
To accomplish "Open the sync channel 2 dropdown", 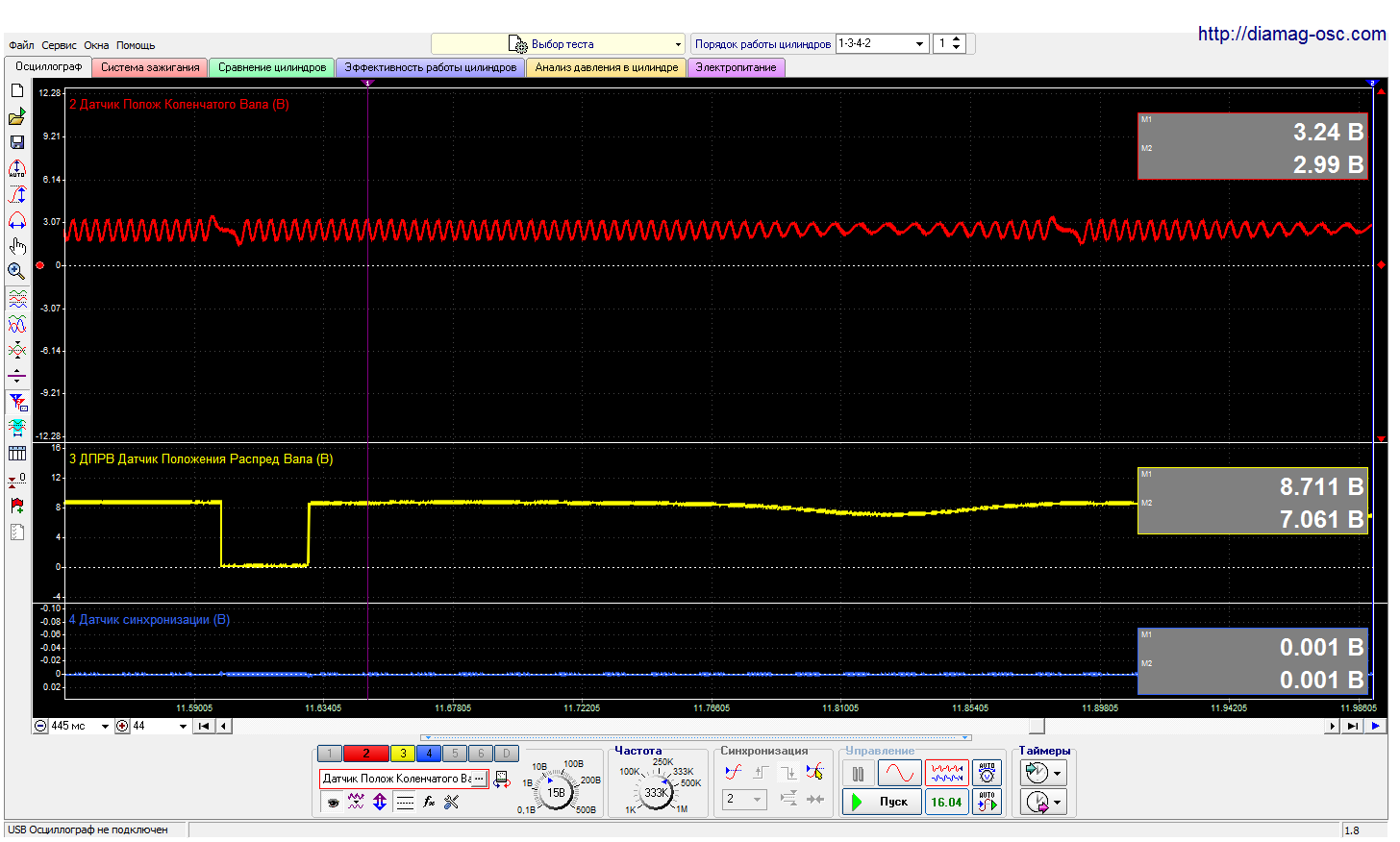I will coord(744,799).
